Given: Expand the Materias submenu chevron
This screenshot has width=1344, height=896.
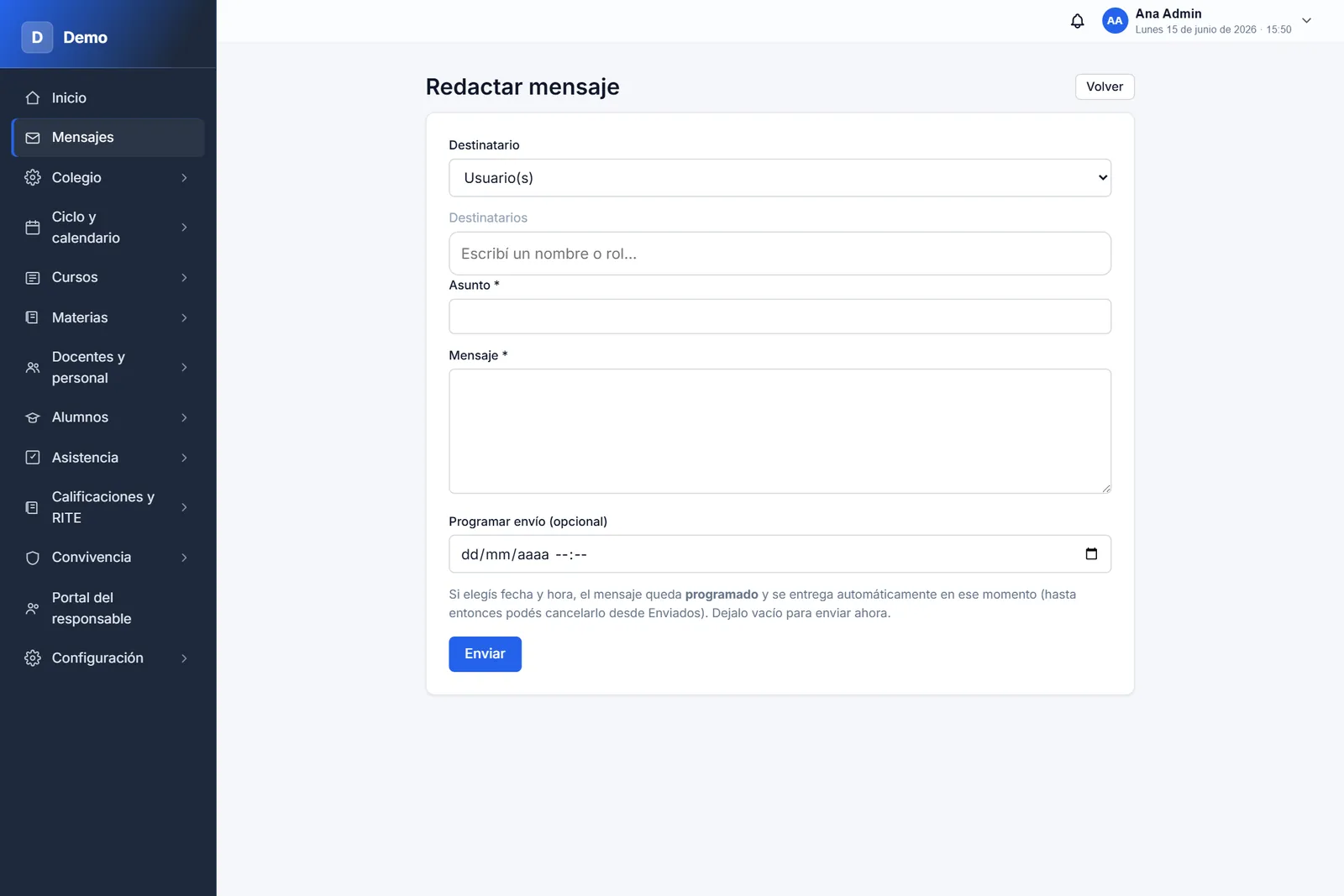Looking at the screenshot, I should pos(184,317).
